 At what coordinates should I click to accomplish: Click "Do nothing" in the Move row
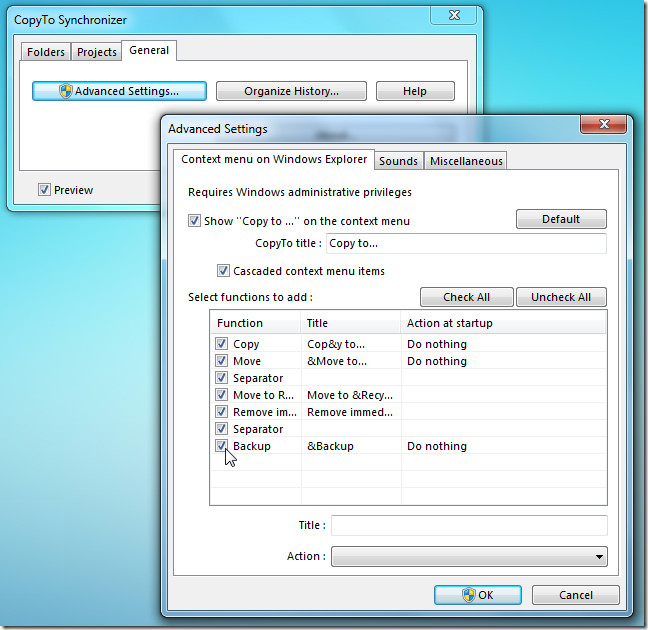click(437, 361)
